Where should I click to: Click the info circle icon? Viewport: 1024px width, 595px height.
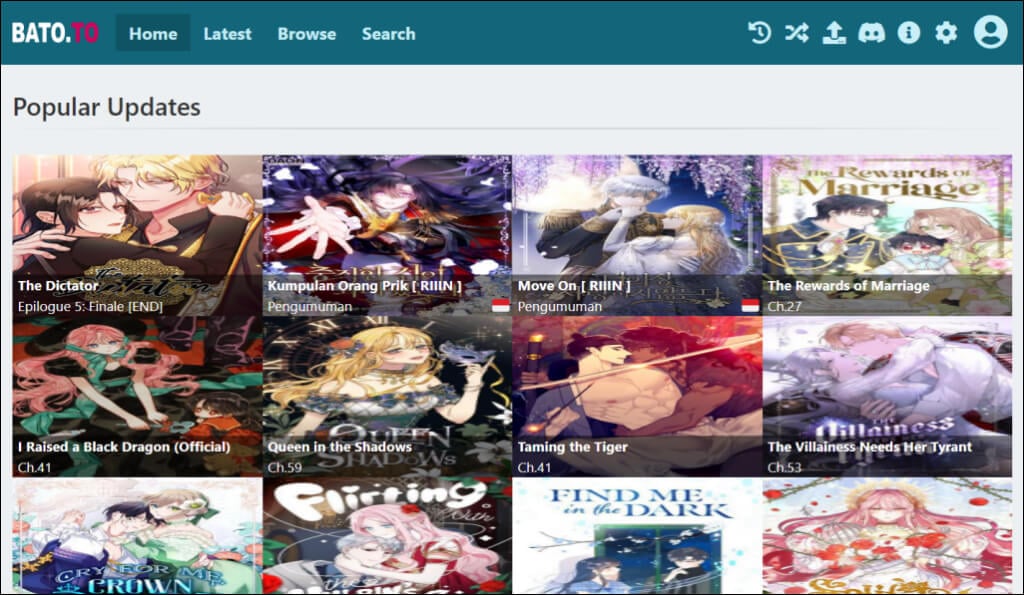(908, 33)
